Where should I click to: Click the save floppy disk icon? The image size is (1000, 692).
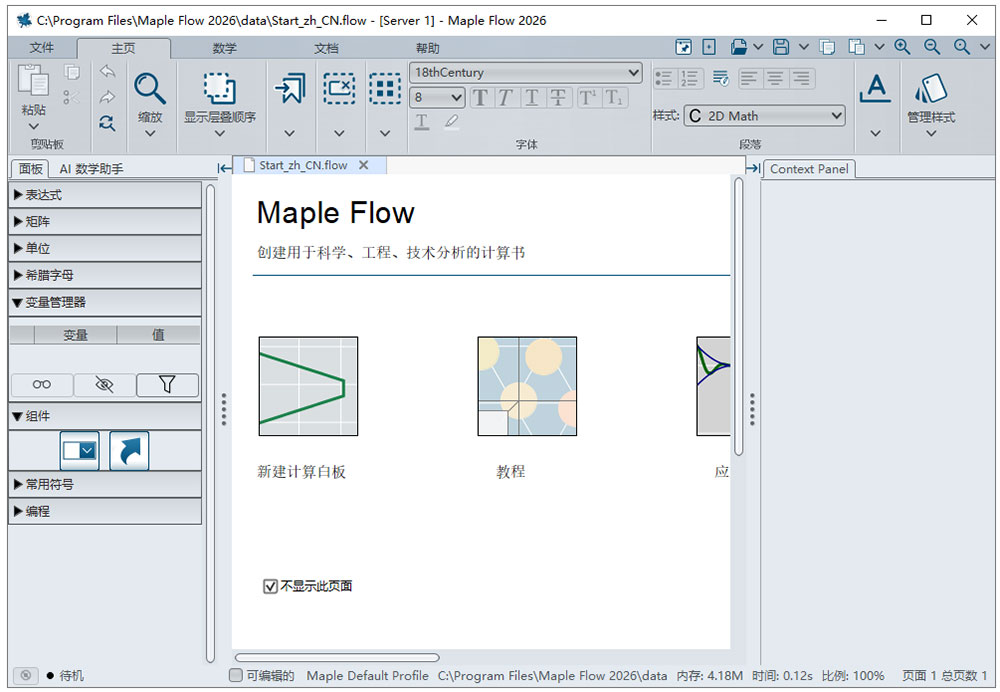781,47
